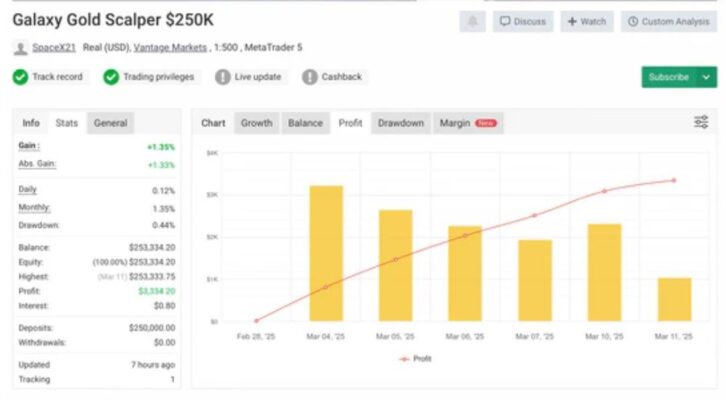Click the Trading privileges checkmark icon
Screen dimensions: 726x400
112,77
